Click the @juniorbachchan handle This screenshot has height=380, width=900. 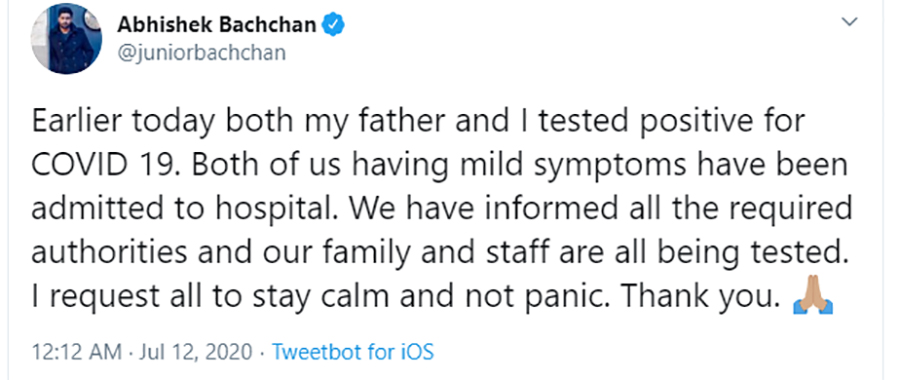(x=201, y=53)
